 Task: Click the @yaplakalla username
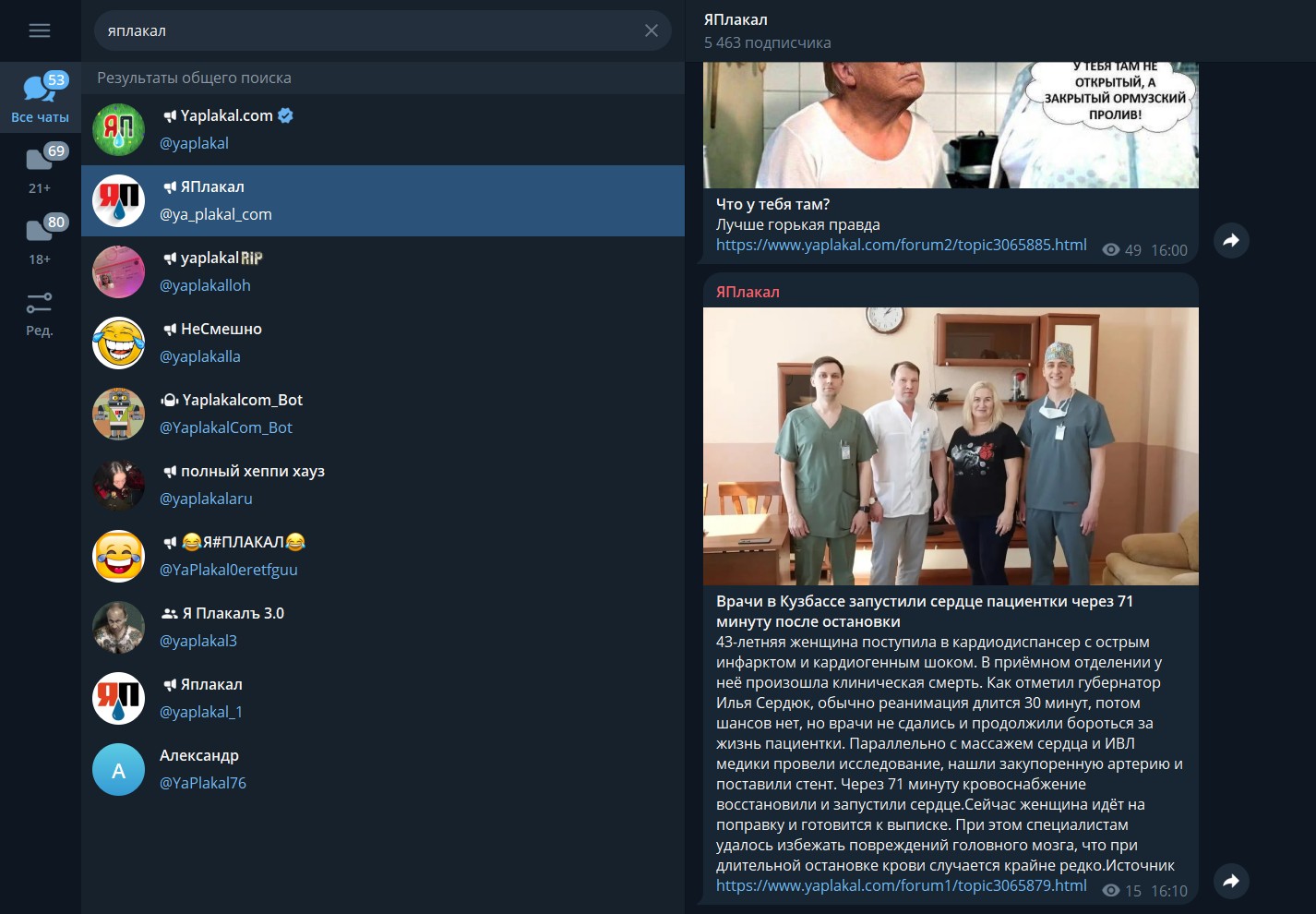click(x=200, y=356)
